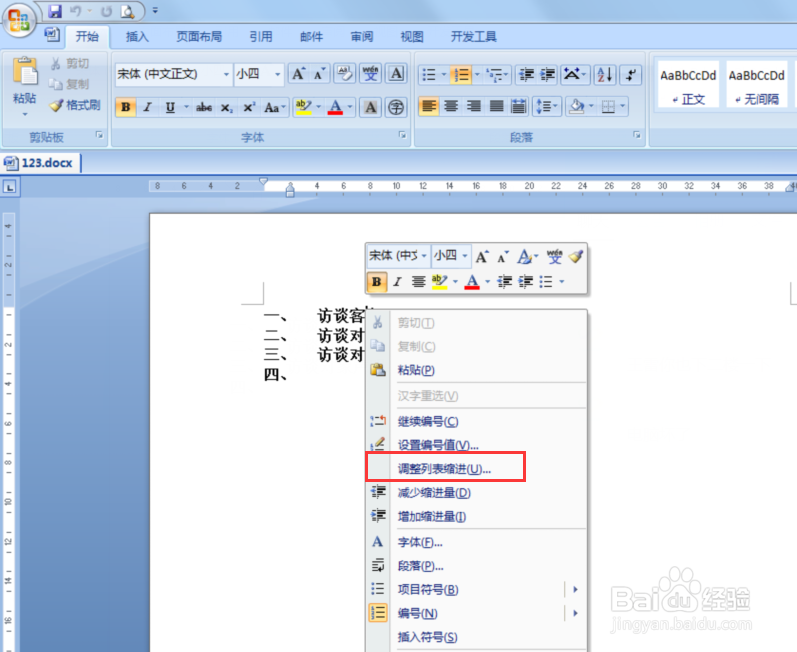797x652 pixels.
Task: Switch to the 插入 tab
Action: (137, 37)
